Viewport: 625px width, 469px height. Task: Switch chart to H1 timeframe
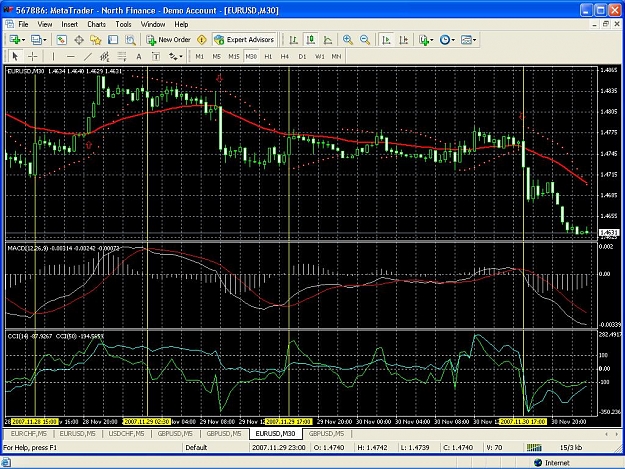coord(268,56)
